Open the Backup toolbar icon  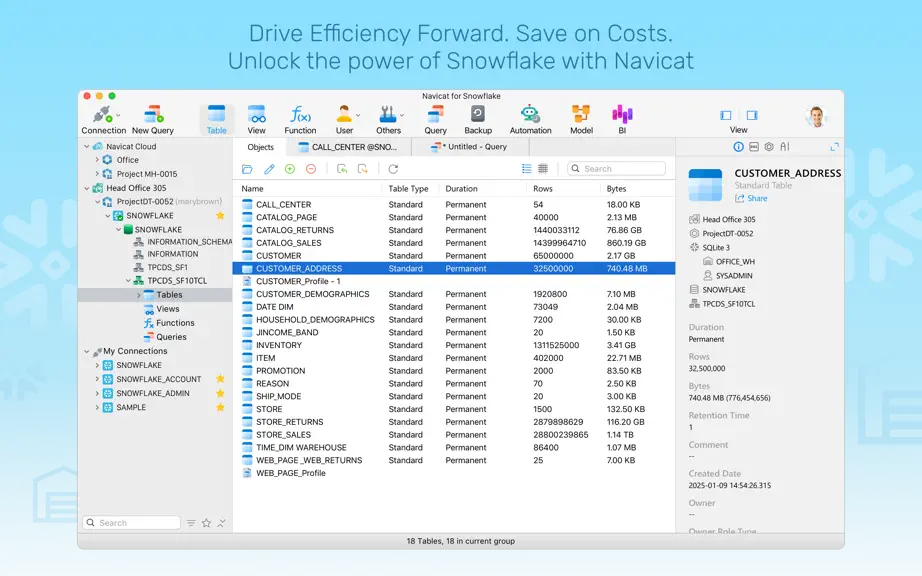[x=478, y=120]
